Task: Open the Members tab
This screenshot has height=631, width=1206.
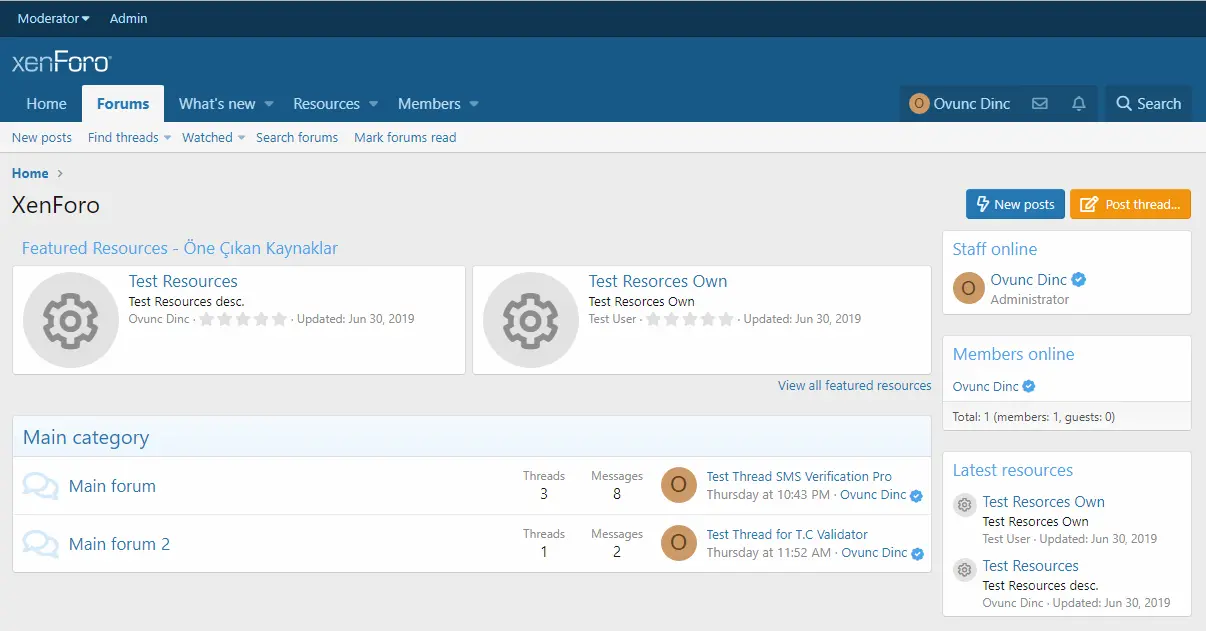Action: pos(429,104)
